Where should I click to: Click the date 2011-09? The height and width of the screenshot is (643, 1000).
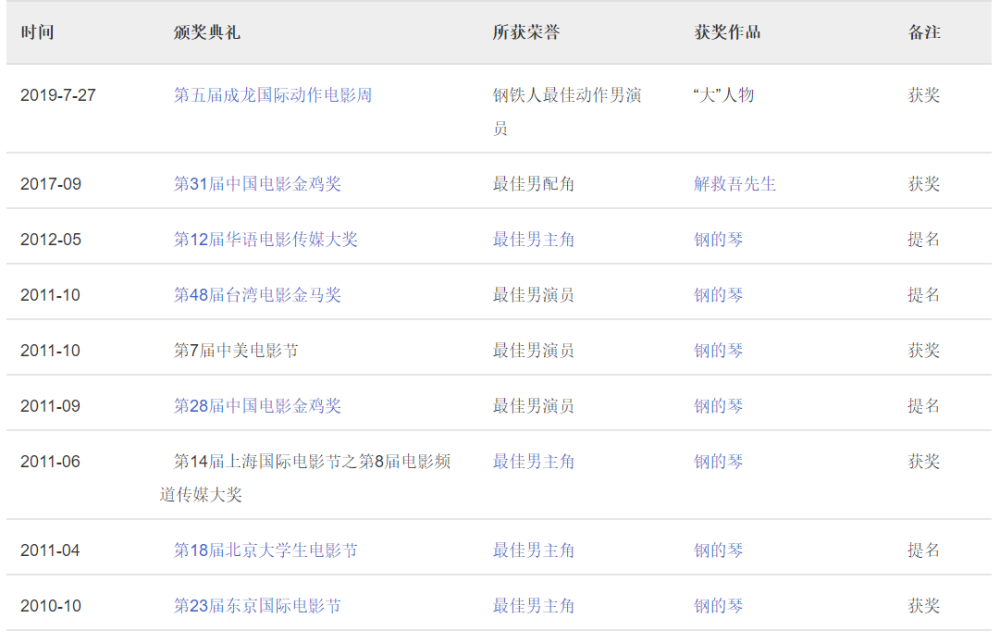pyautogui.click(x=50, y=406)
